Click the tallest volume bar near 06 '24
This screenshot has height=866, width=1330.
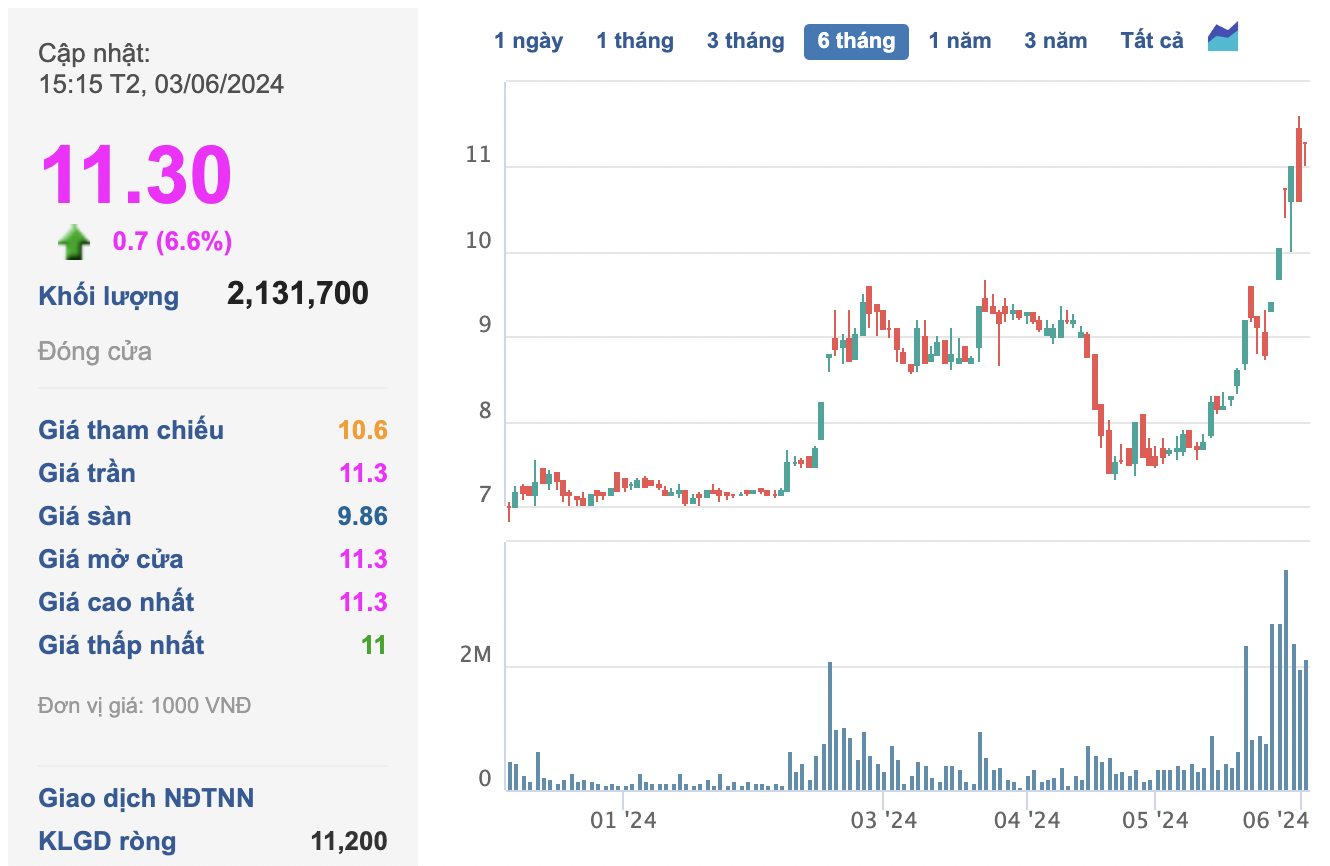pyautogui.click(x=1285, y=680)
